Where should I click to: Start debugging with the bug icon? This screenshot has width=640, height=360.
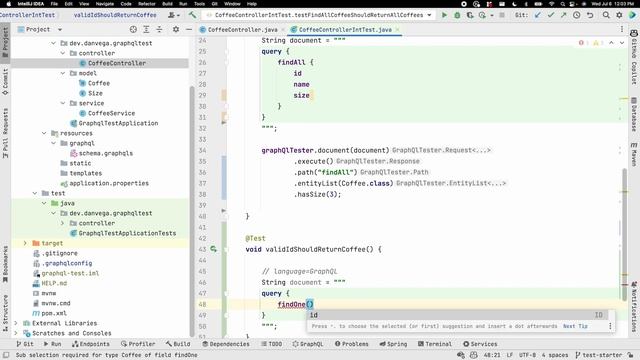pos(457,15)
